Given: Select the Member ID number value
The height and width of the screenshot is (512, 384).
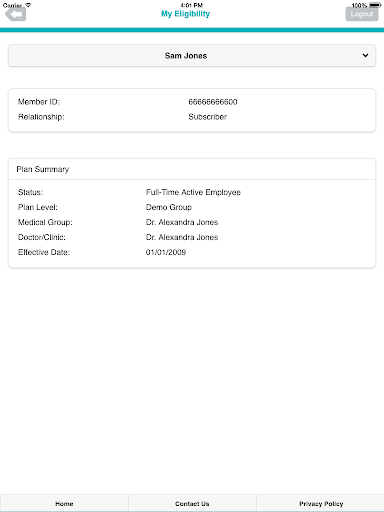Looking at the screenshot, I should click(x=213, y=102).
